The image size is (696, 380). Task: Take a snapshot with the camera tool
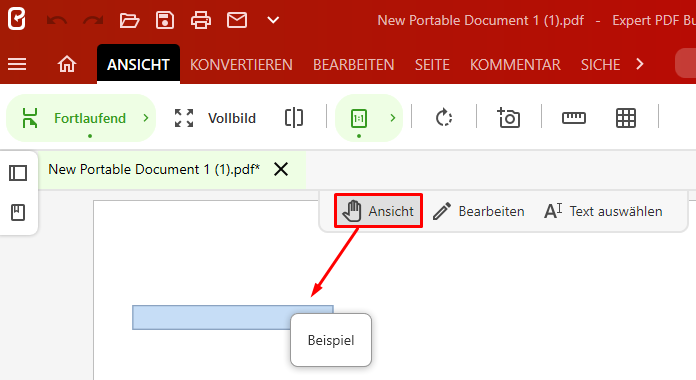point(508,118)
